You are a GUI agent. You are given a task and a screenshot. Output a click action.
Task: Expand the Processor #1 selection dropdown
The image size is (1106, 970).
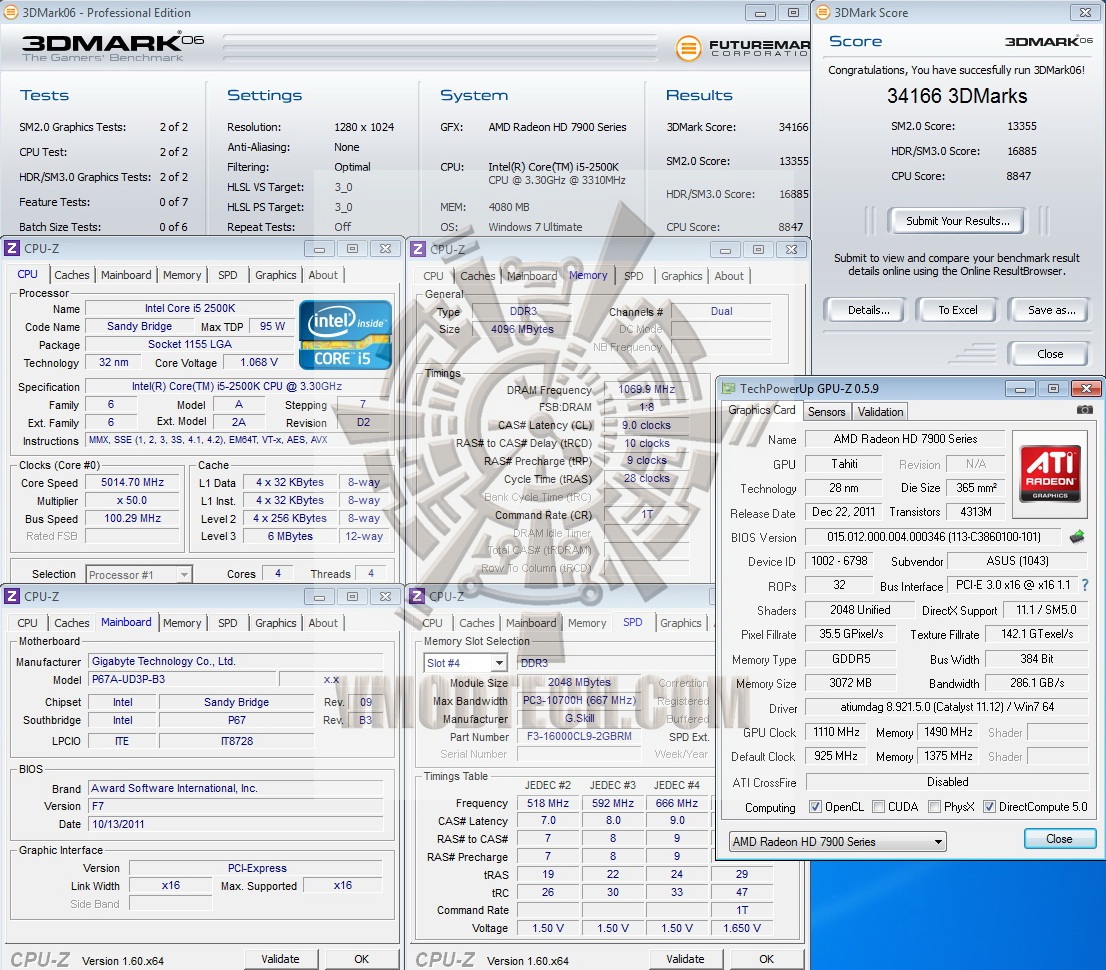(x=139, y=574)
